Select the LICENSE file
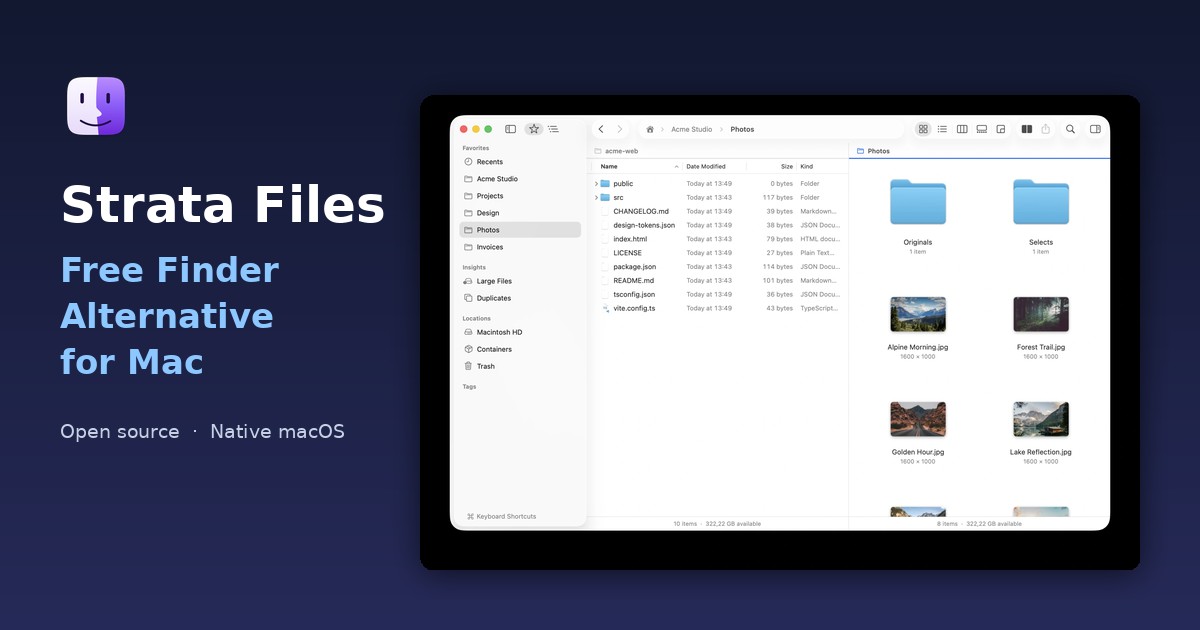Image resolution: width=1200 pixels, height=630 pixels. click(718, 253)
